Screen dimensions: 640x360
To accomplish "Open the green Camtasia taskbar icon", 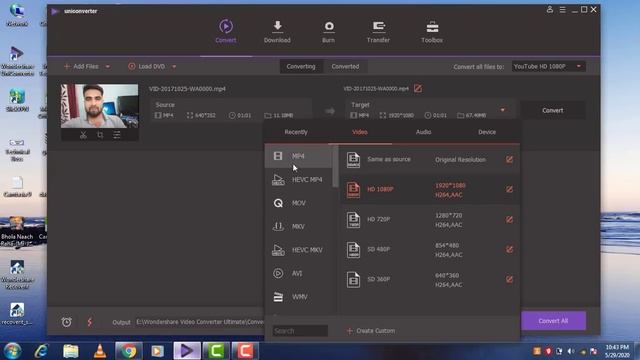I will point(216,351).
